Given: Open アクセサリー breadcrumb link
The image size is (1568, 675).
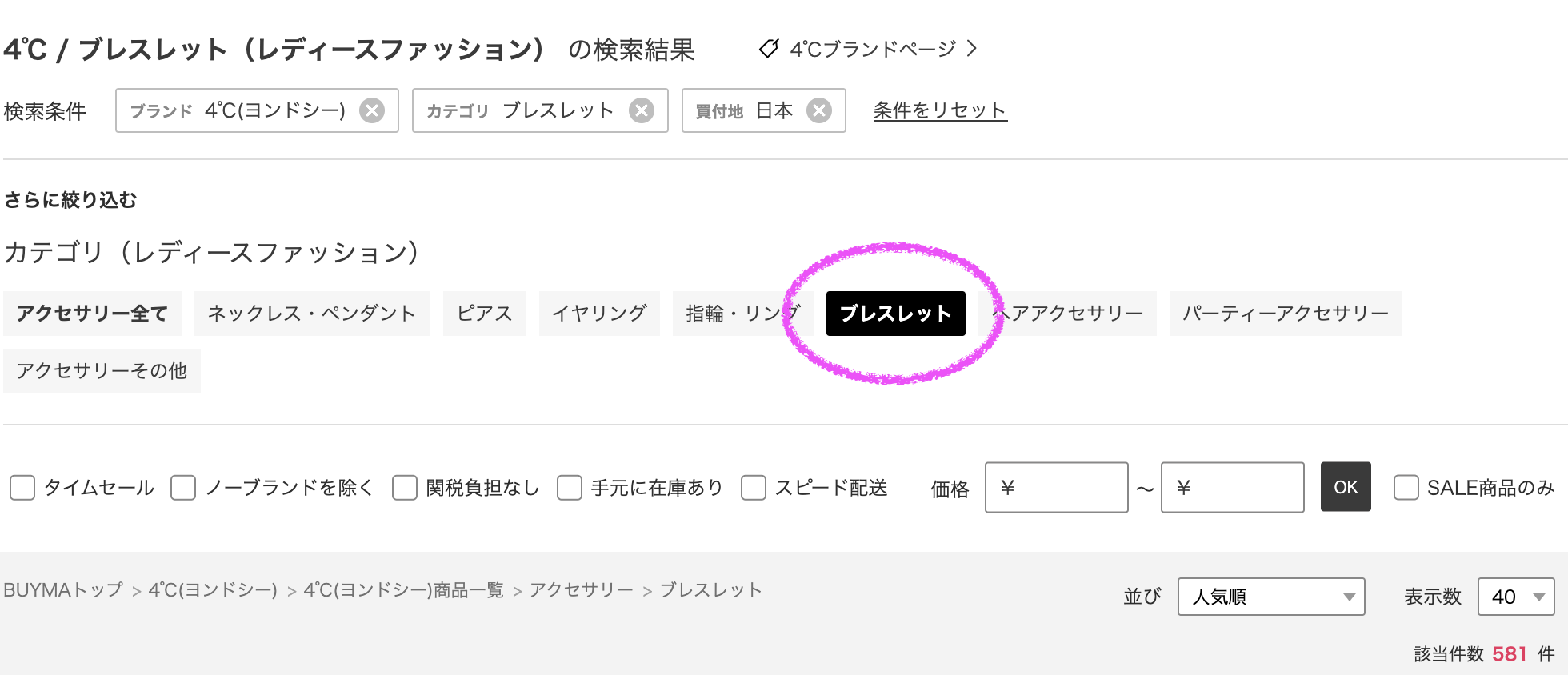Looking at the screenshot, I should coord(582,590).
